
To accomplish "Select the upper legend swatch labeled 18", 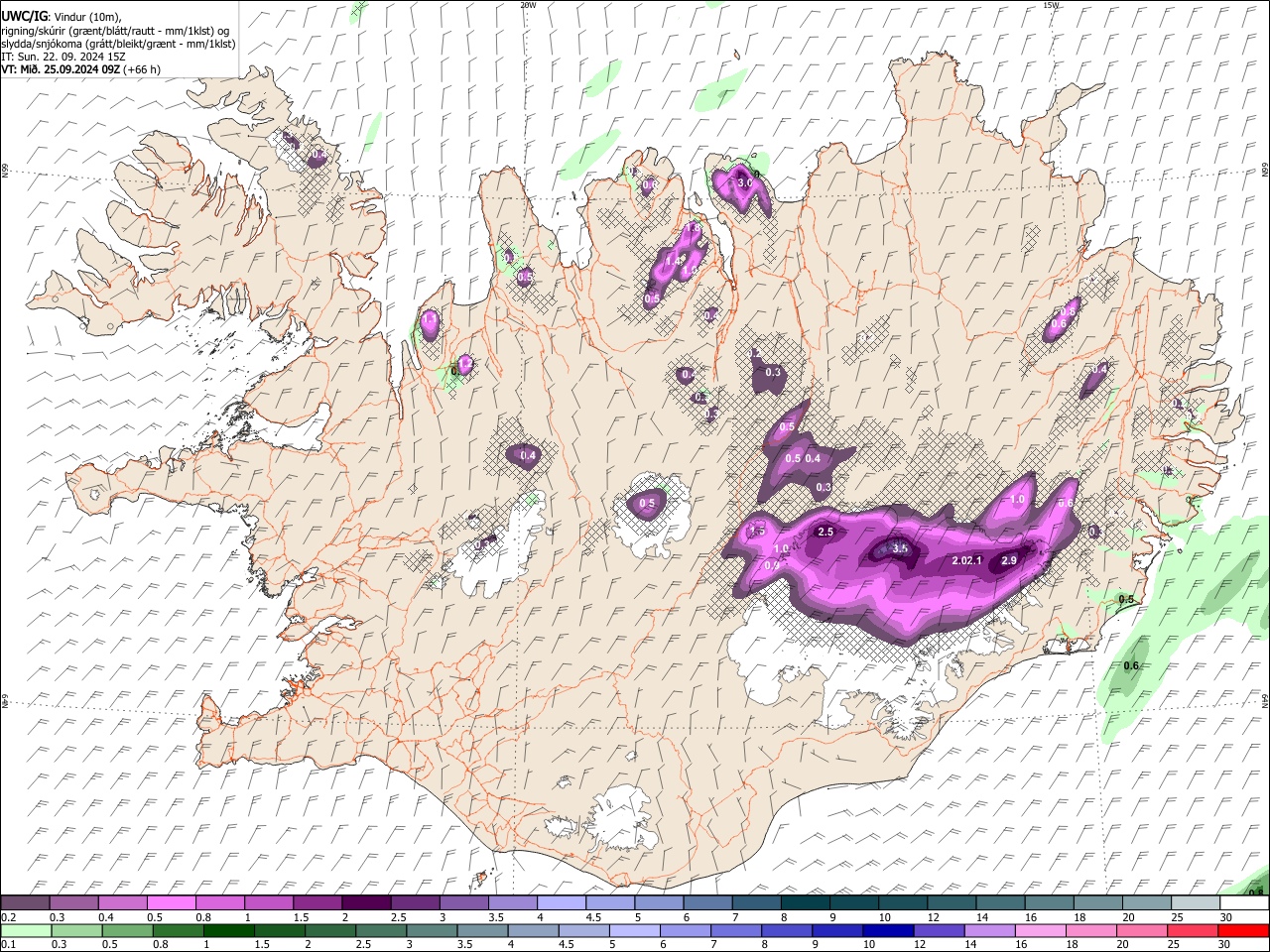I will pos(1098,903).
